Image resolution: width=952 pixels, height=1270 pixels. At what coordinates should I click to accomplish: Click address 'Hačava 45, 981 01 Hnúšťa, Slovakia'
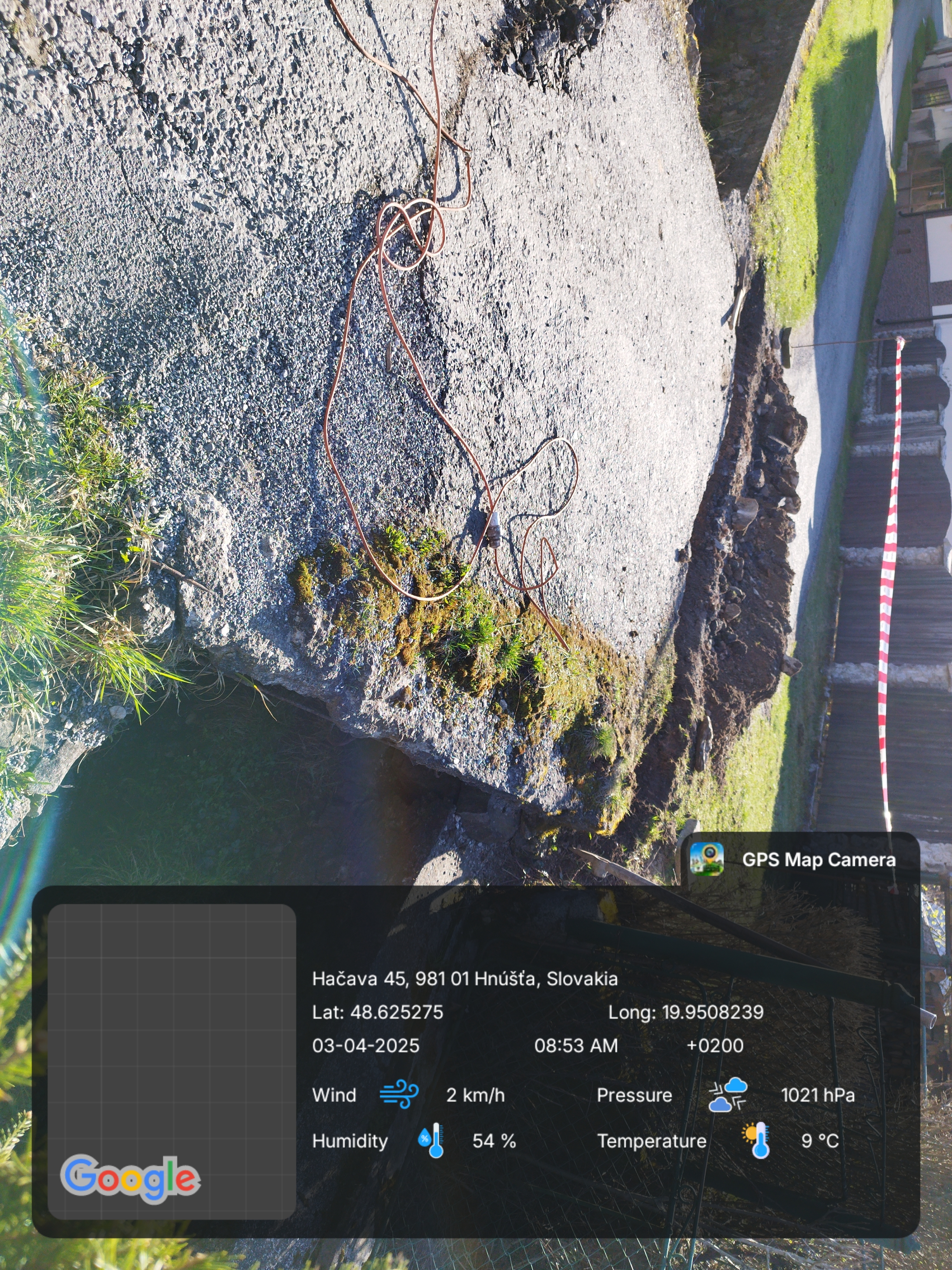[465, 979]
